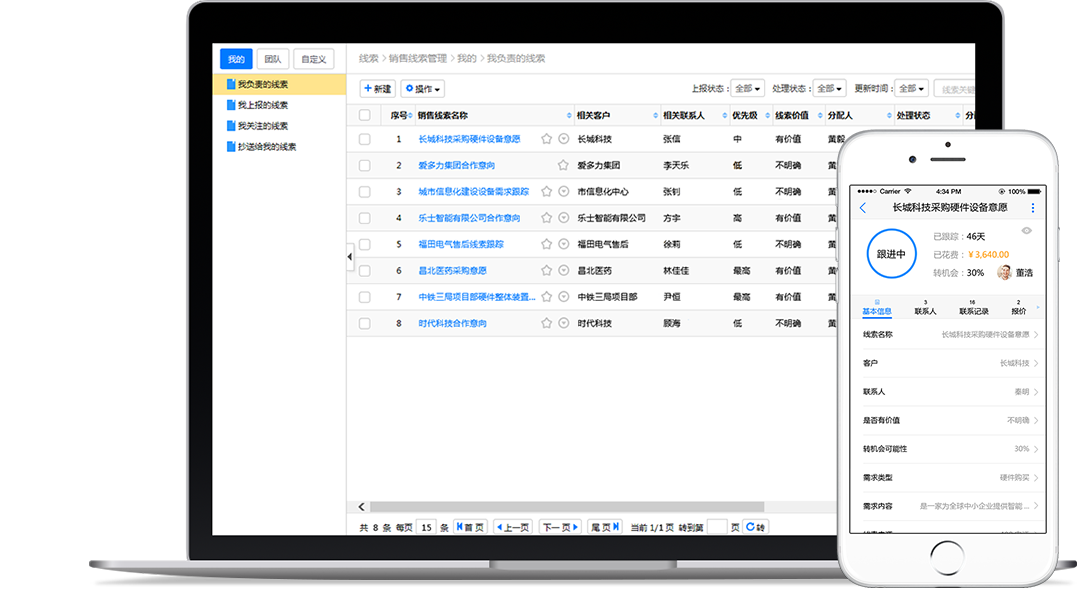1077x614 pixels.
Task: Open the 更新时间 全部 dropdown
Action: pyautogui.click(x=911, y=89)
